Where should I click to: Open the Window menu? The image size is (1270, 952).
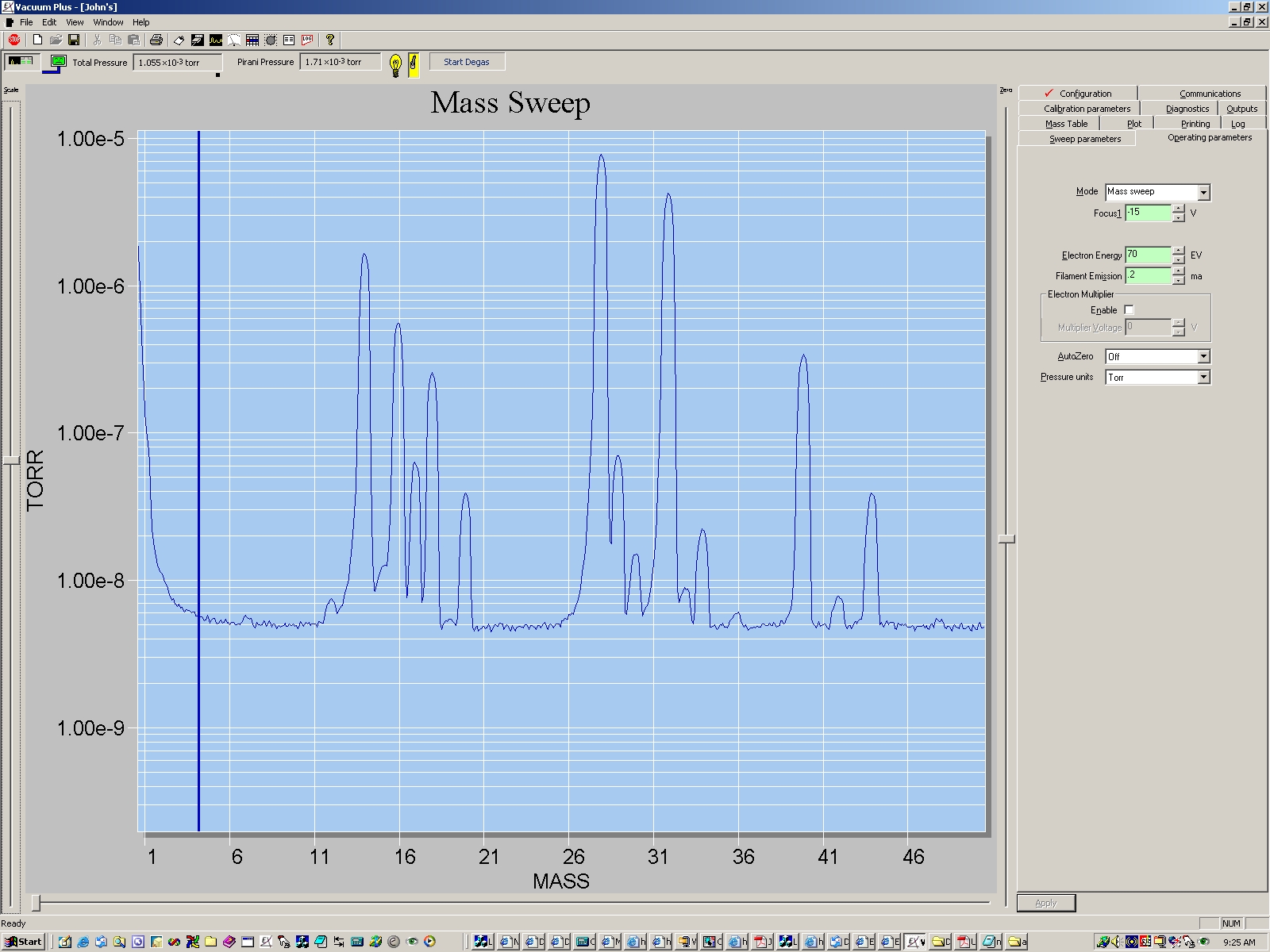(108, 22)
